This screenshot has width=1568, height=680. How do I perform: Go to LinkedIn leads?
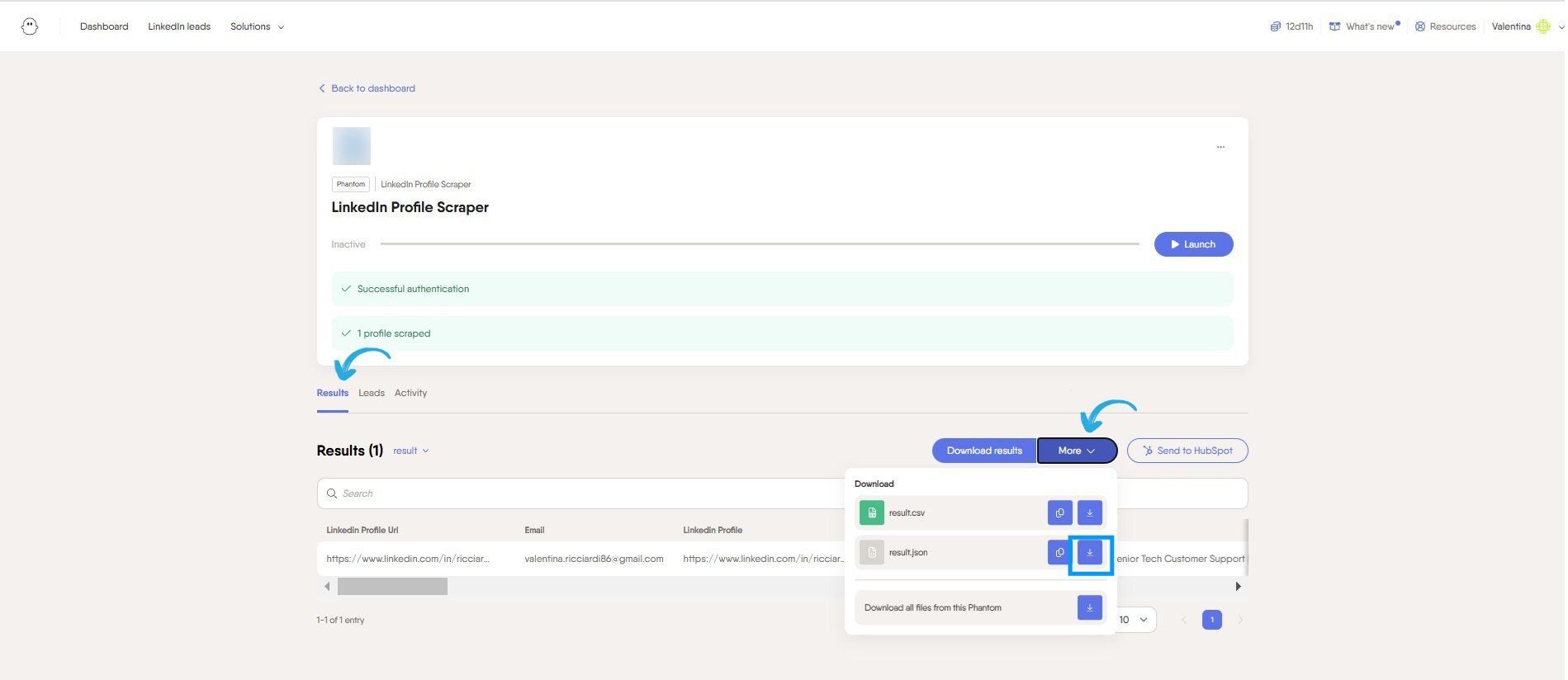pos(179,26)
